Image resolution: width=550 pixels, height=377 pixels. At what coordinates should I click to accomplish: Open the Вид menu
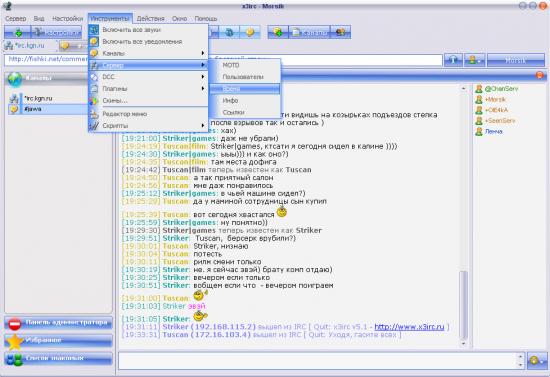point(39,19)
